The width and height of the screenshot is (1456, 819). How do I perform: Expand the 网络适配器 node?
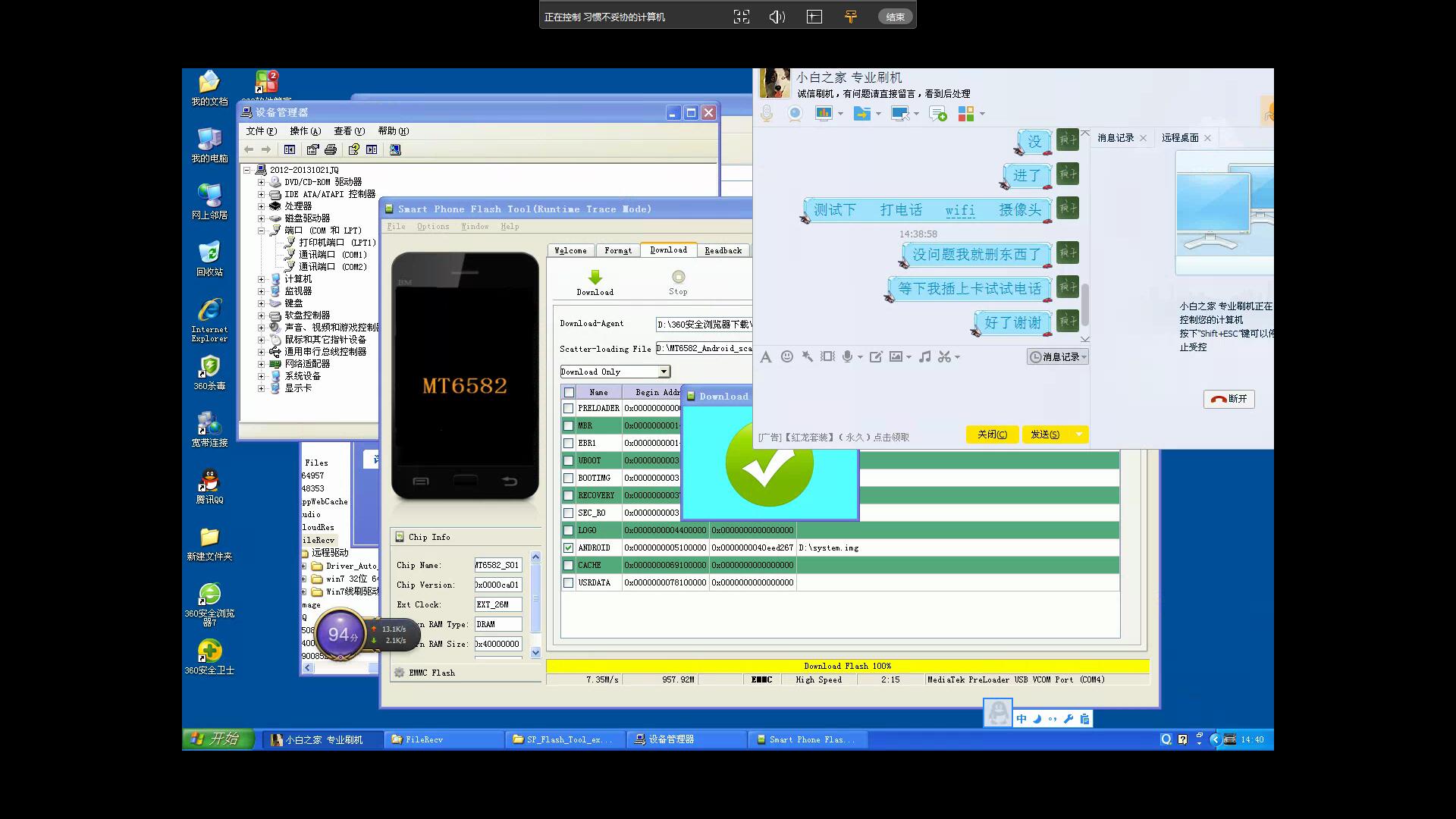[x=261, y=364]
